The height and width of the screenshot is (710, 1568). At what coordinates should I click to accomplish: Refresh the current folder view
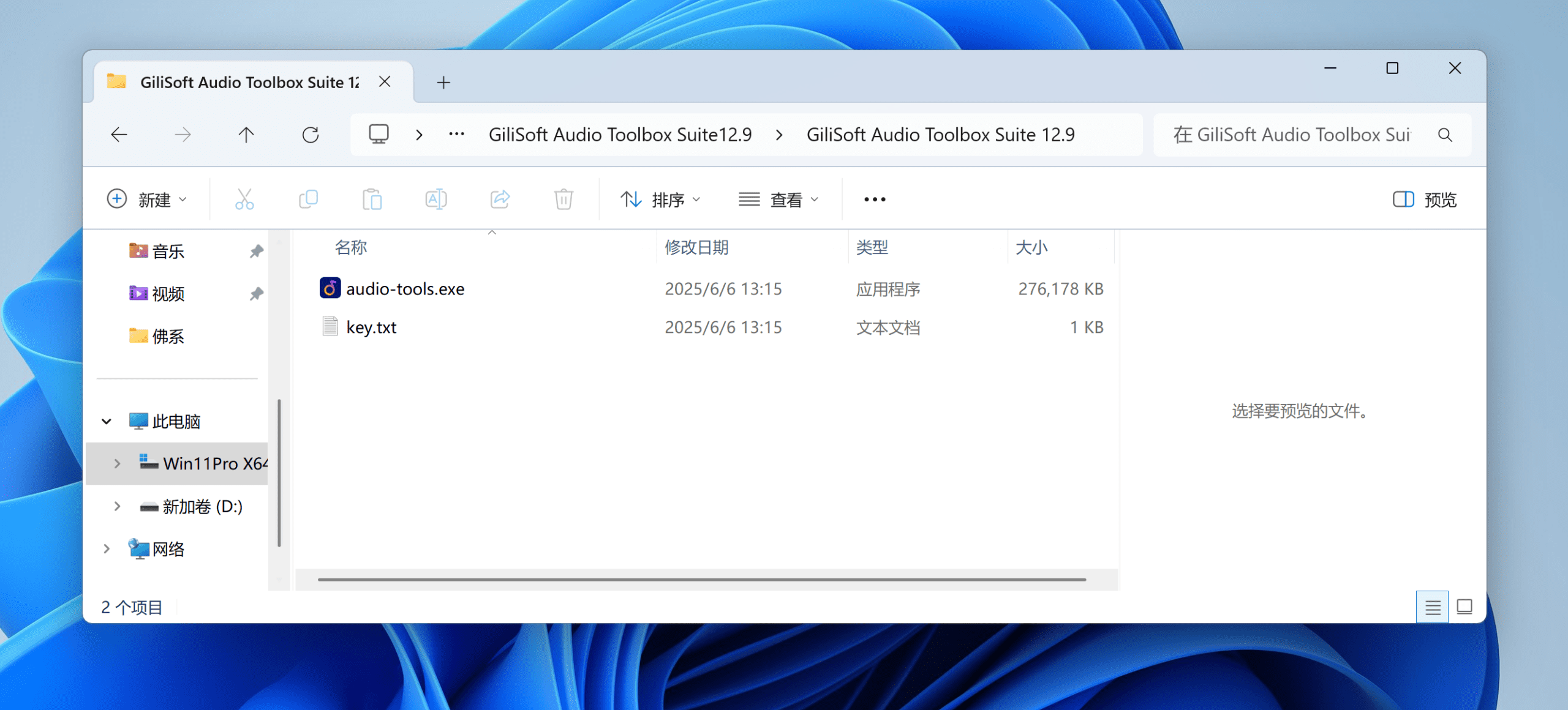click(x=311, y=135)
